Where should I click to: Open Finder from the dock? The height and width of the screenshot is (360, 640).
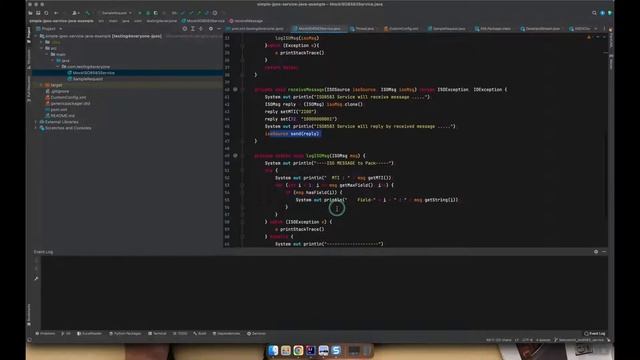point(273,350)
